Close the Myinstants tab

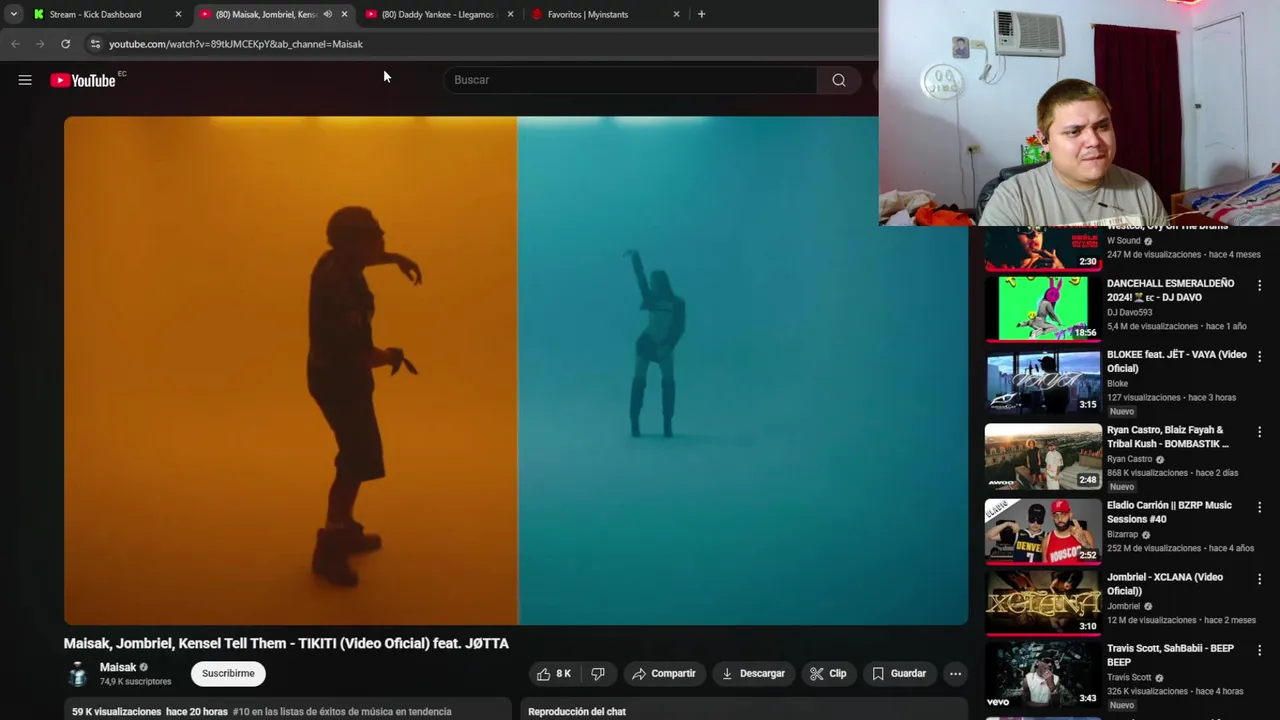pos(676,14)
